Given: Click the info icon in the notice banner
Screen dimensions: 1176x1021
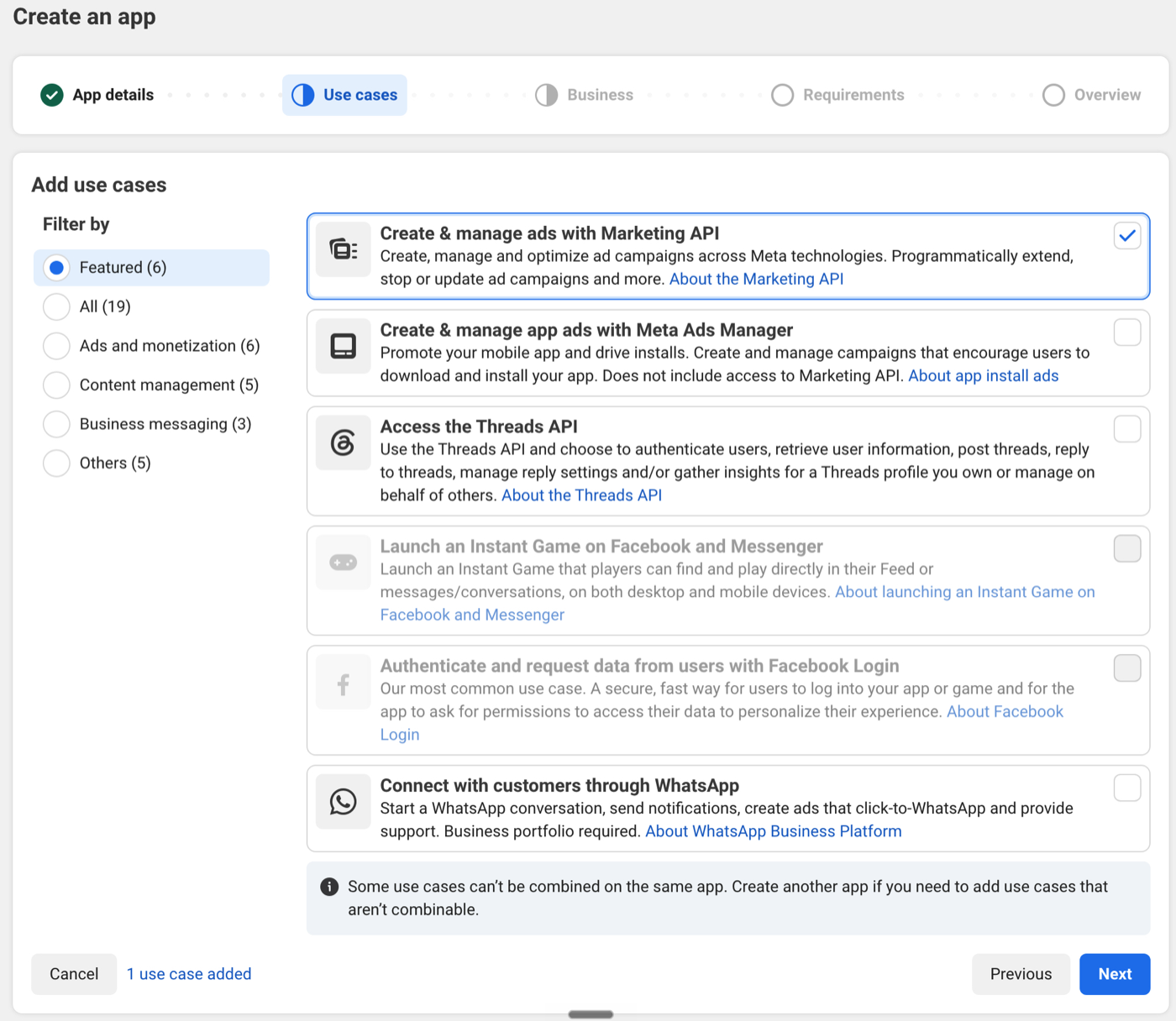Looking at the screenshot, I should 329,887.
